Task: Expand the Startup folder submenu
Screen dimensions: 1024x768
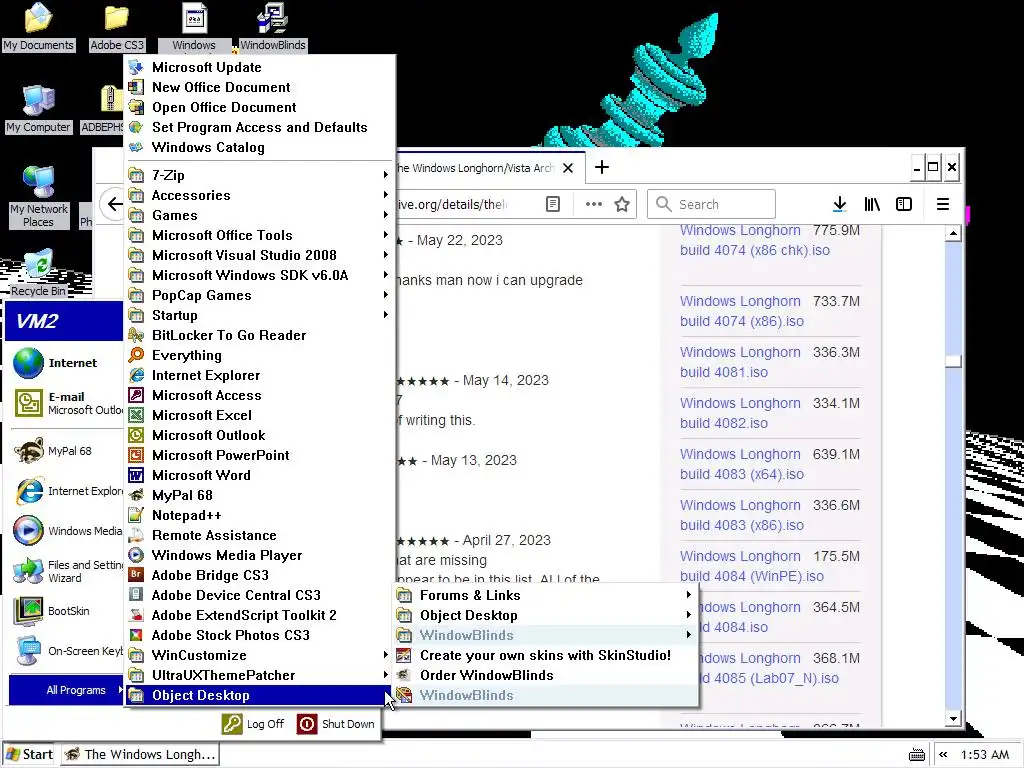Action: click(x=259, y=315)
